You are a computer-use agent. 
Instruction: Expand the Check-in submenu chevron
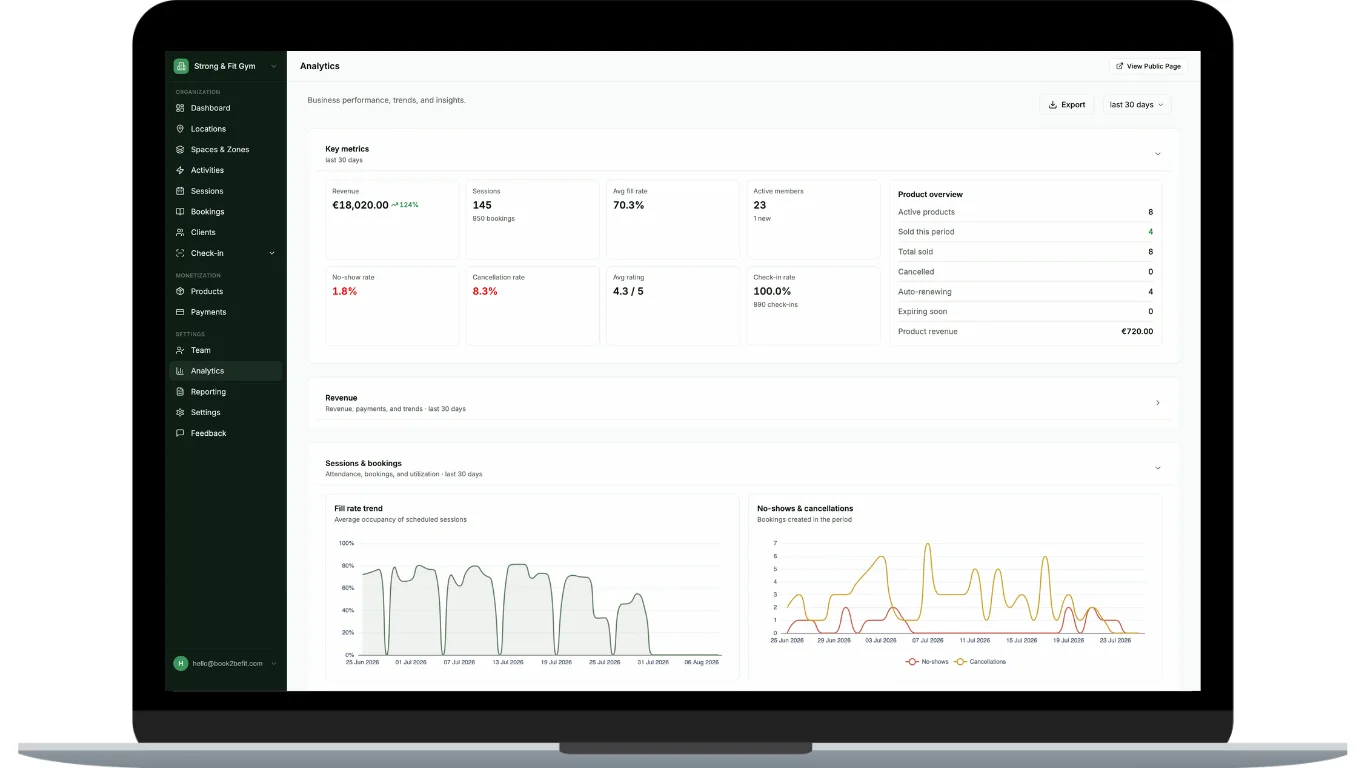click(x=272, y=253)
